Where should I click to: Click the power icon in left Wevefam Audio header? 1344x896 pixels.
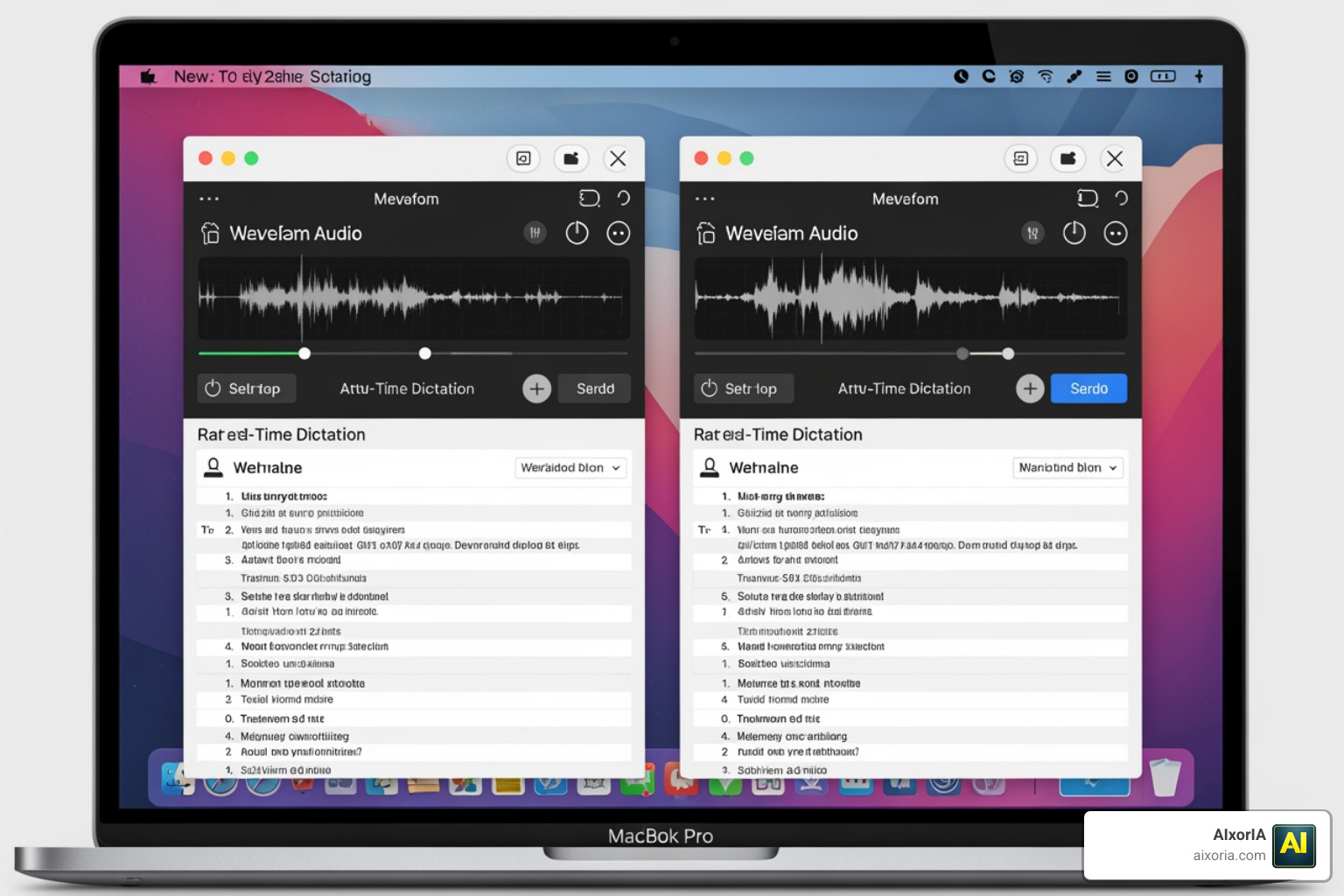coord(577,233)
